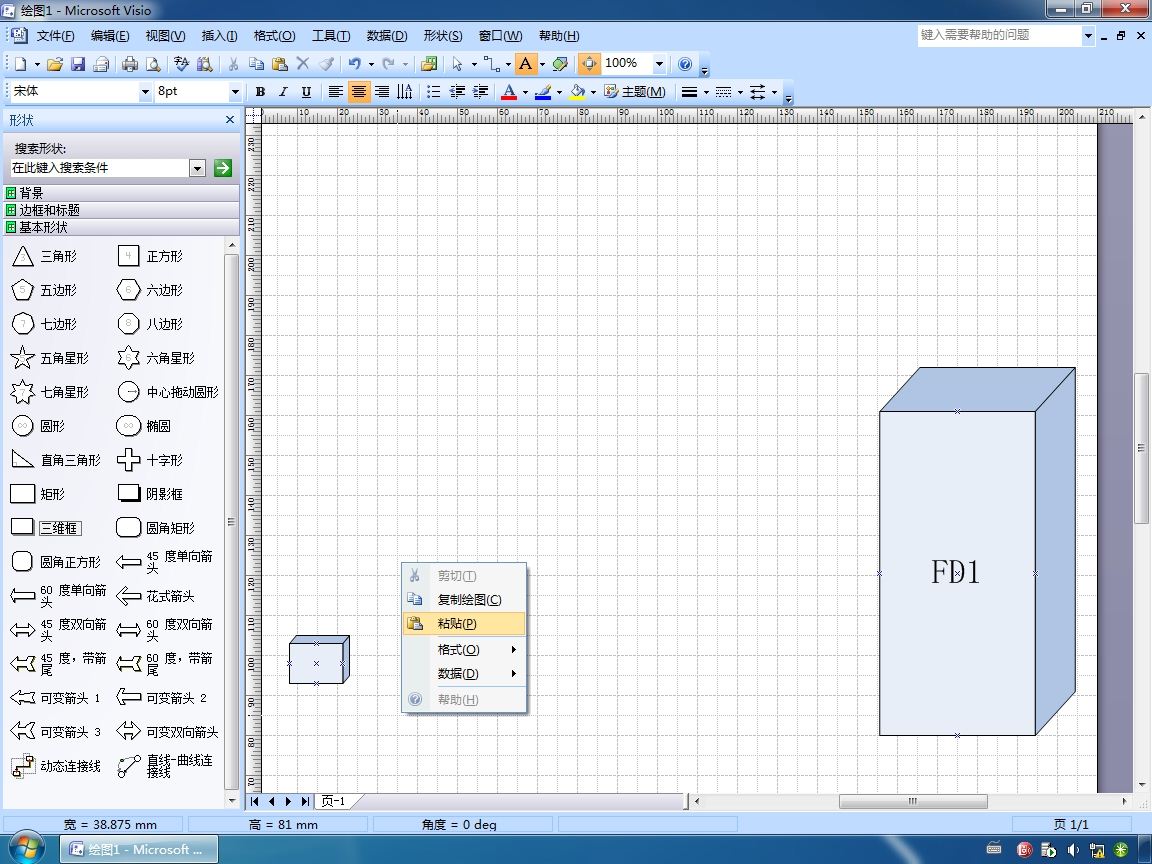Image resolution: width=1152 pixels, height=864 pixels.
Task: Toggle Underline formatting
Action: 306,92
